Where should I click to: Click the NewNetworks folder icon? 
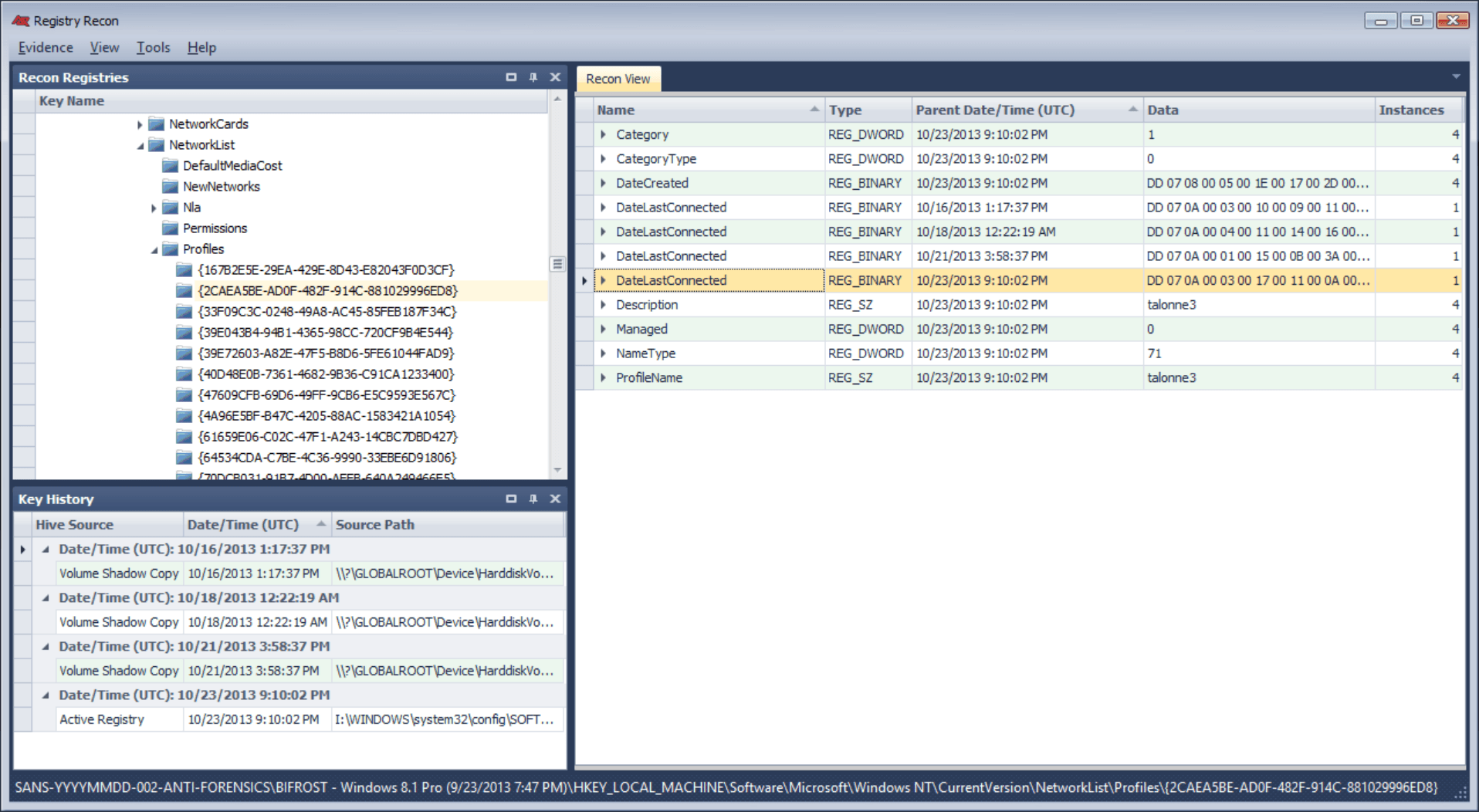[x=171, y=186]
